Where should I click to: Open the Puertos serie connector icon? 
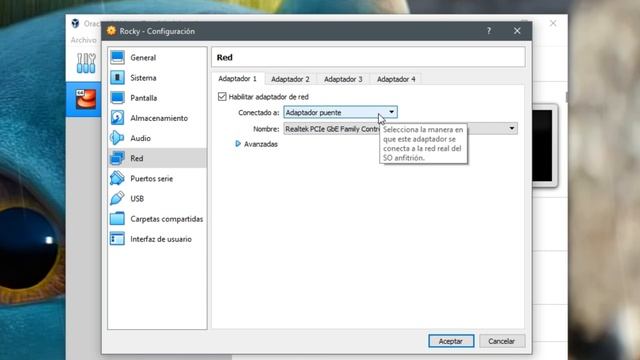[x=117, y=178]
